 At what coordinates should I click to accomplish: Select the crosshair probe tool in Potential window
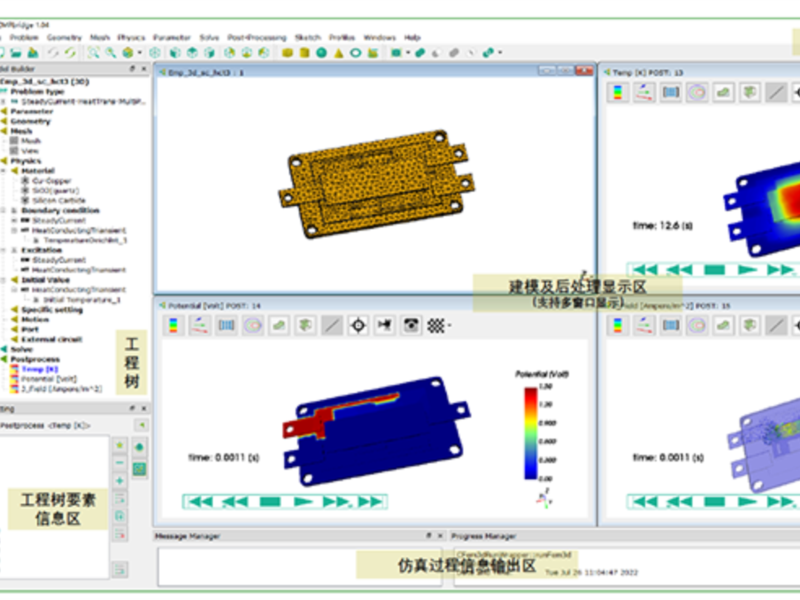coord(358,325)
